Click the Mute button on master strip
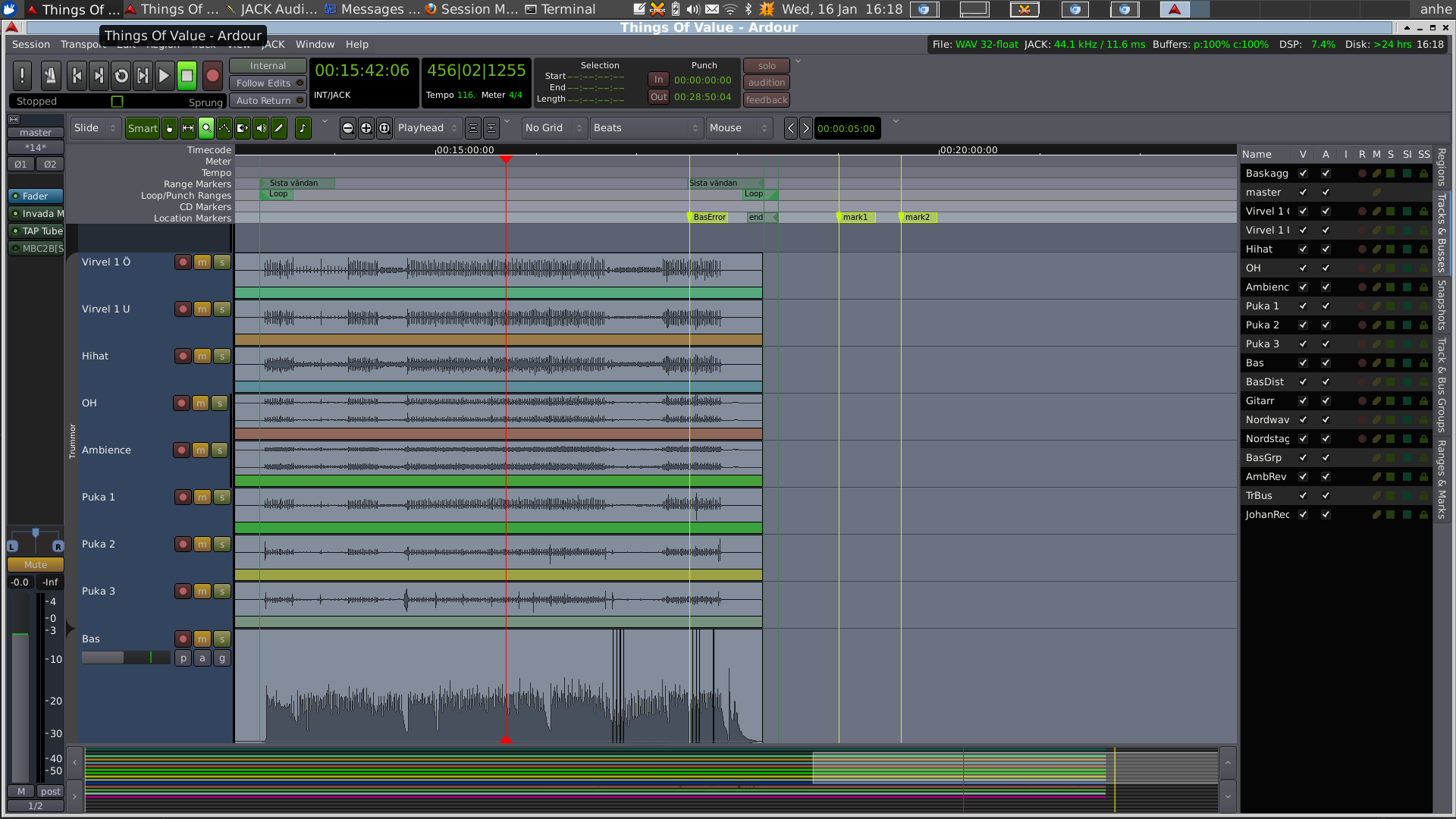1456x819 pixels. (x=35, y=565)
